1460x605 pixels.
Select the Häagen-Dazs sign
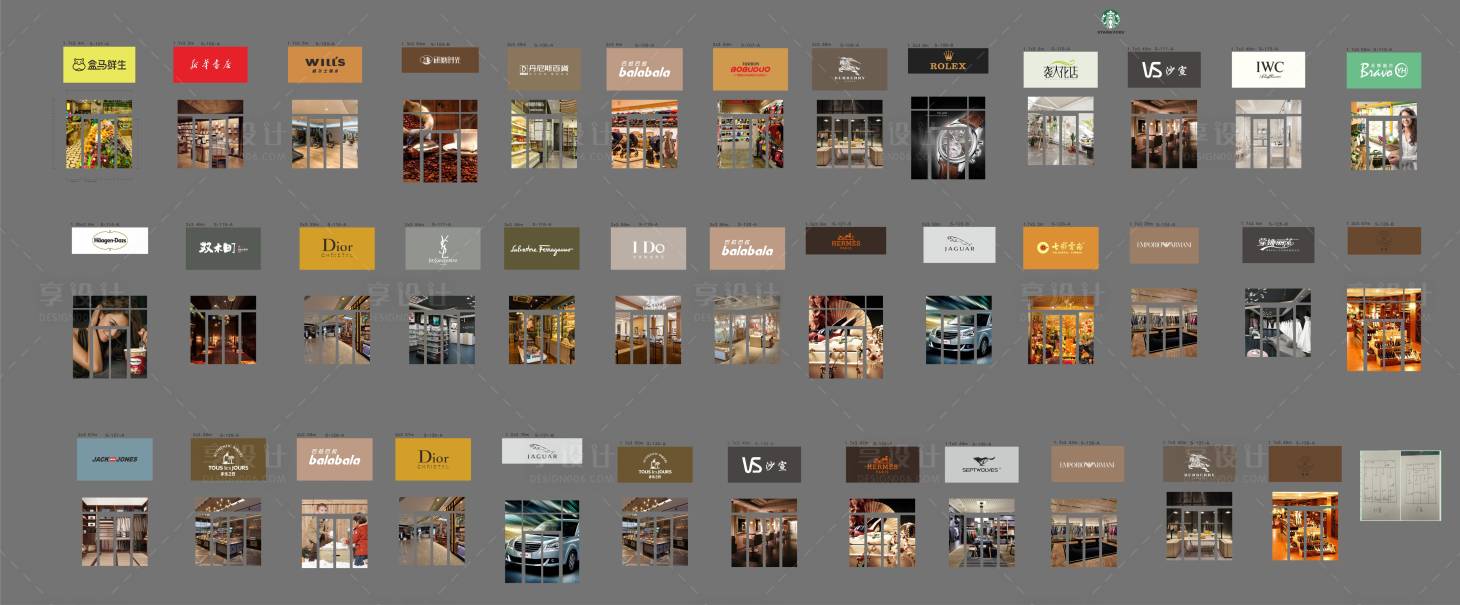tap(110, 240)
